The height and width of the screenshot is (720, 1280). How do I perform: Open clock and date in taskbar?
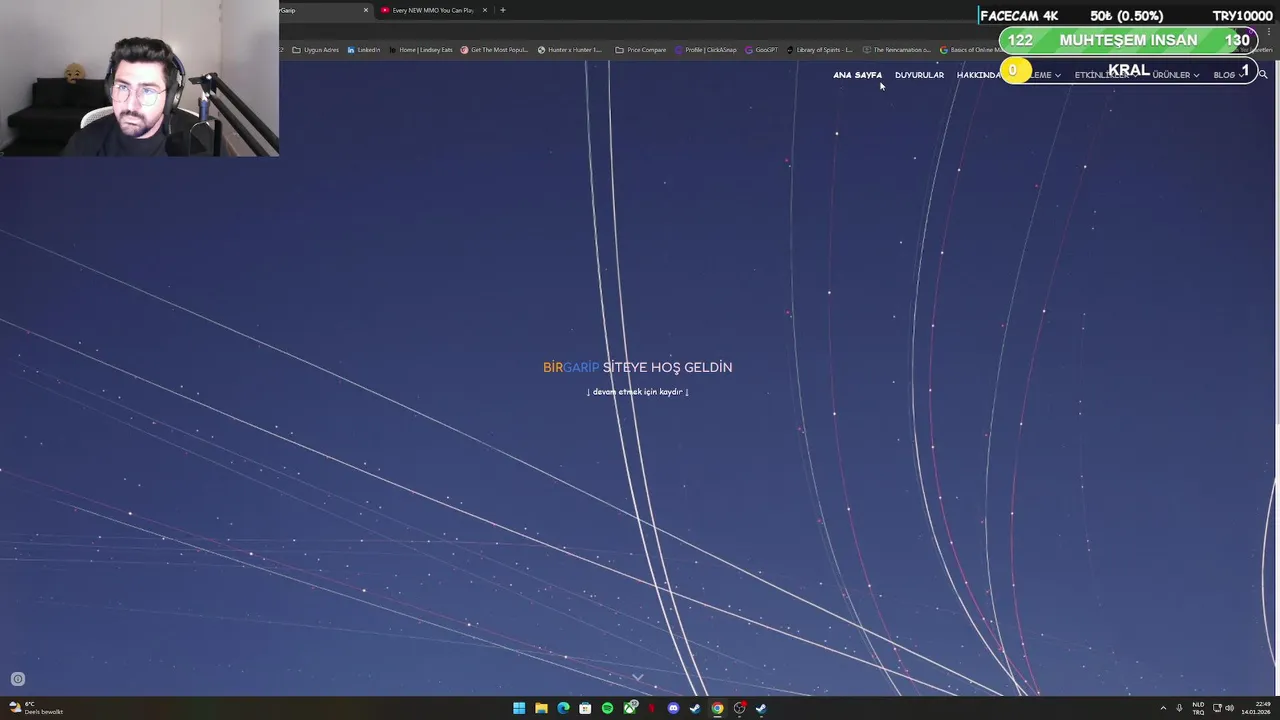[x=1256, y=708]
